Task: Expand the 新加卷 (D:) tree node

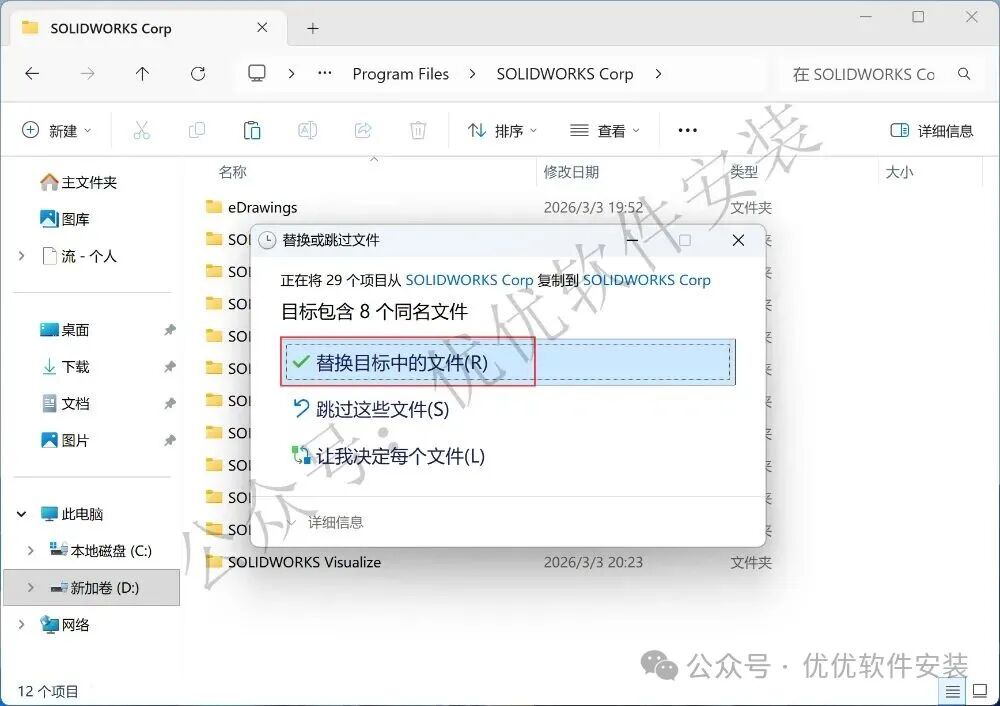Action: [31, 588]
